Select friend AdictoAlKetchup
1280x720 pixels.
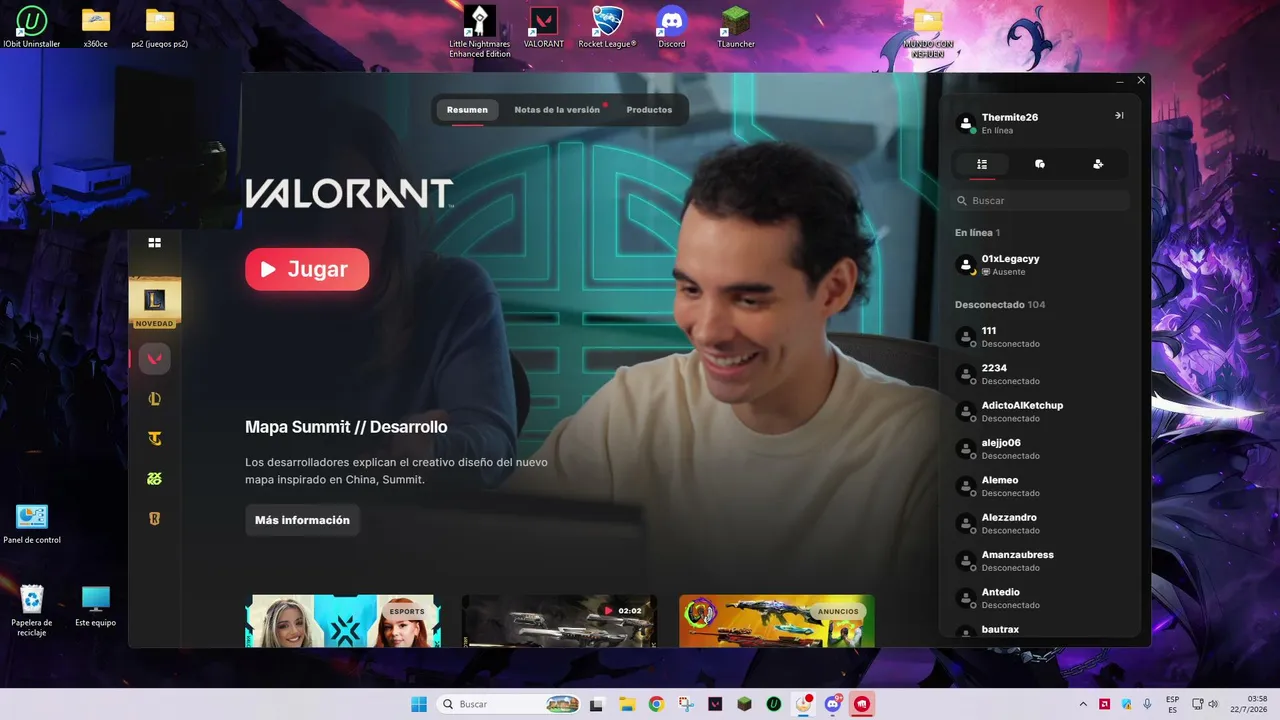[x=1040, y=411]
